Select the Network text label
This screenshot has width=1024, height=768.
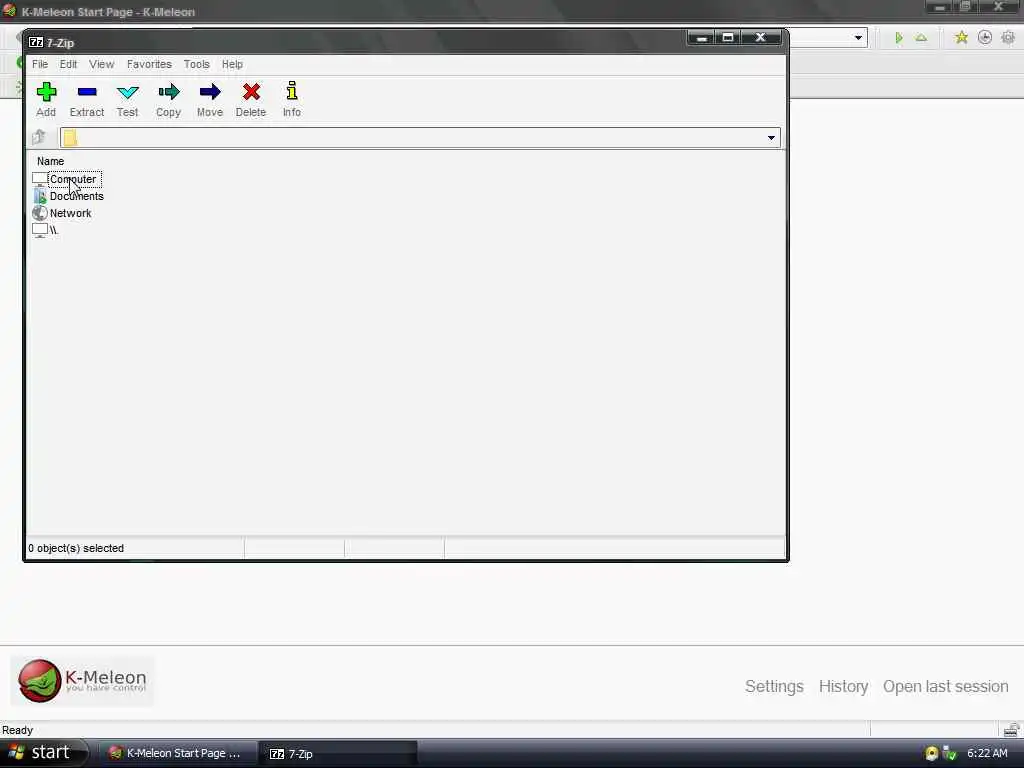point(71,213)
